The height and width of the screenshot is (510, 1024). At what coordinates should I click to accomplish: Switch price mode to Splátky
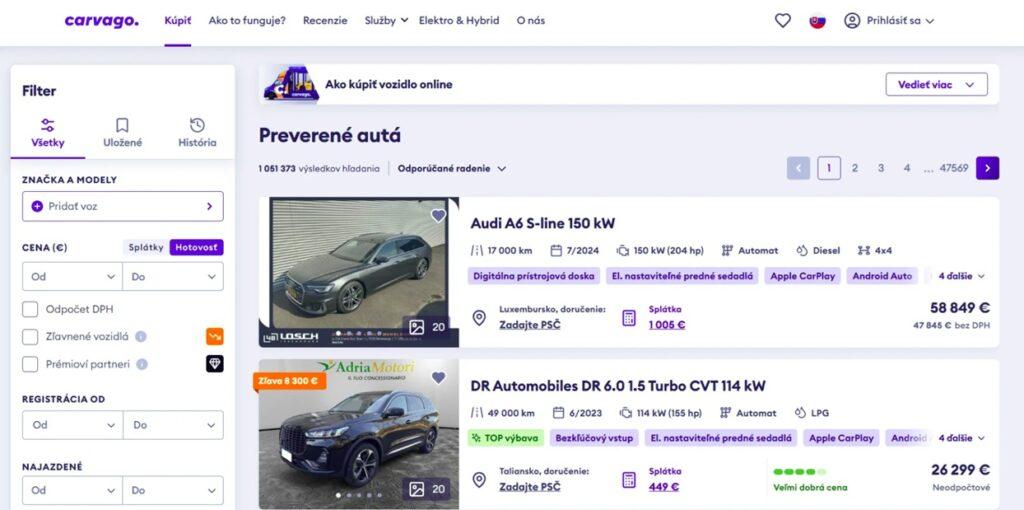(146, 248)
